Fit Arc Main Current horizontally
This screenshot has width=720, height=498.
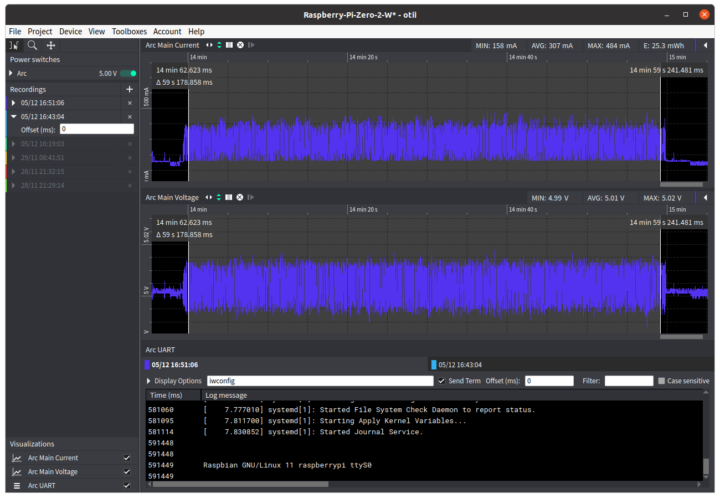pos(209,45)
